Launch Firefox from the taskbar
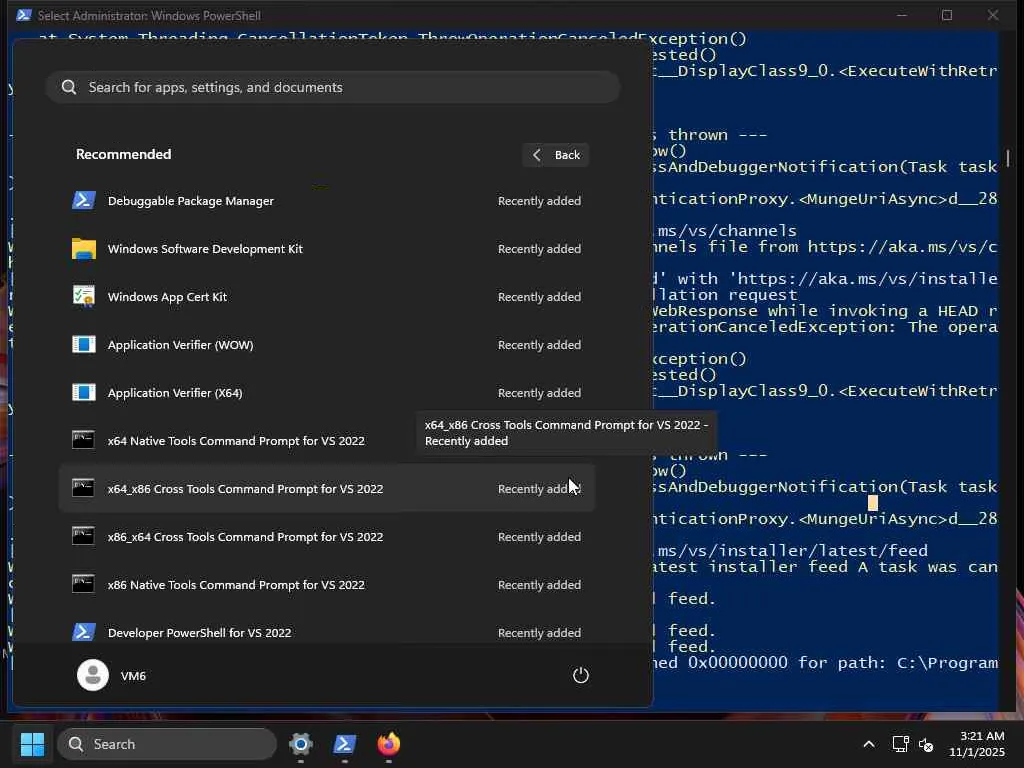This screenshot has height=768, width=1024. pos(389,744)
